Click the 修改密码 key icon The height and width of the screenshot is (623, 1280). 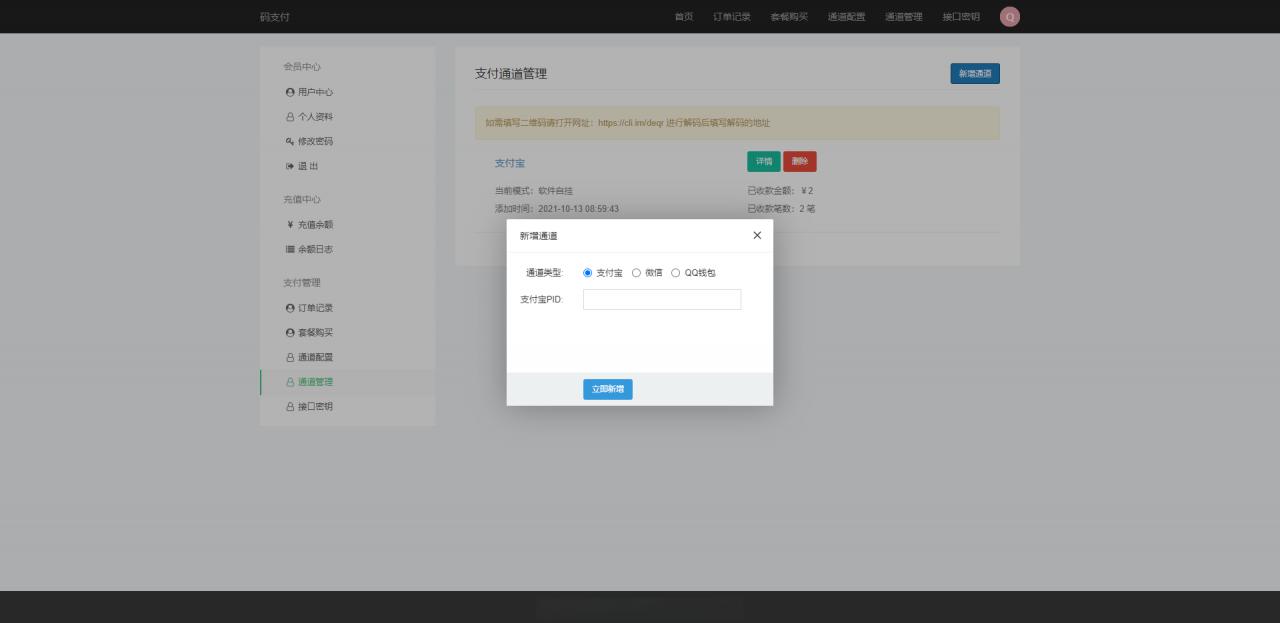point(290,141)
